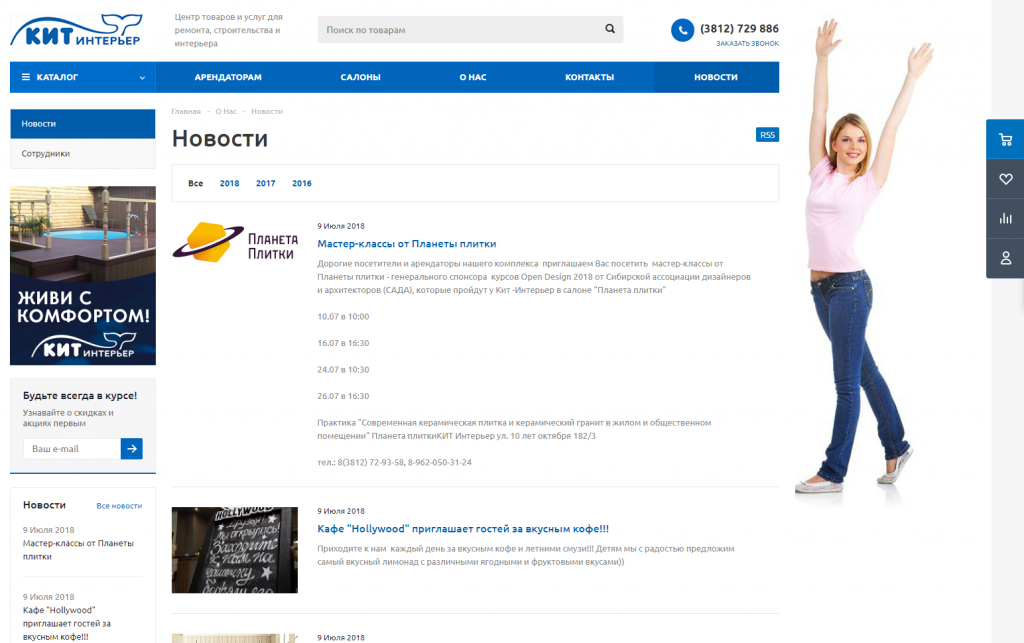Screen dimensions: 1024x643
Task: Click the product search input field
Action: 460,30
